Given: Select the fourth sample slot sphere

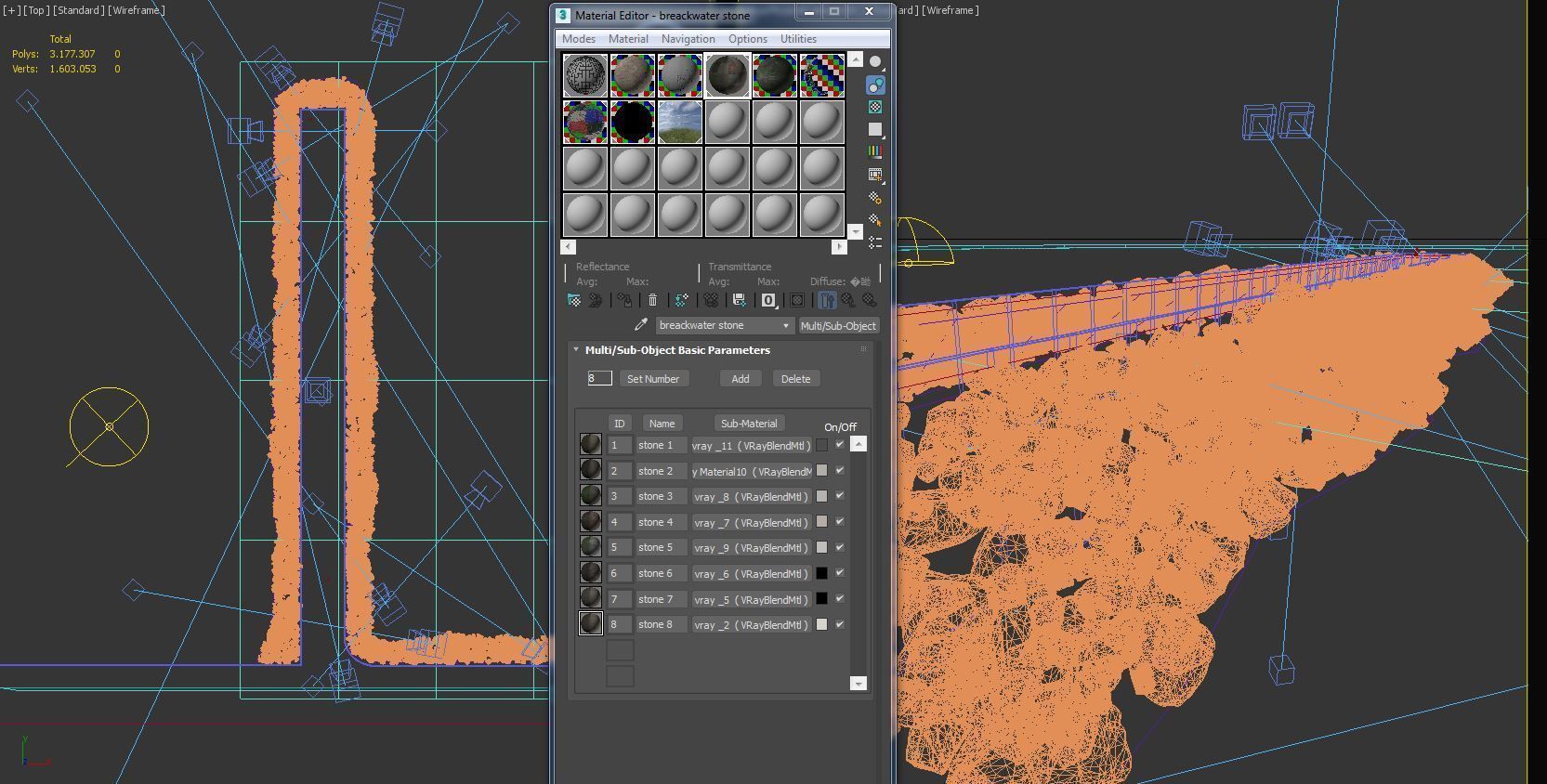Looking at the screenshot, I should (728, 75).
